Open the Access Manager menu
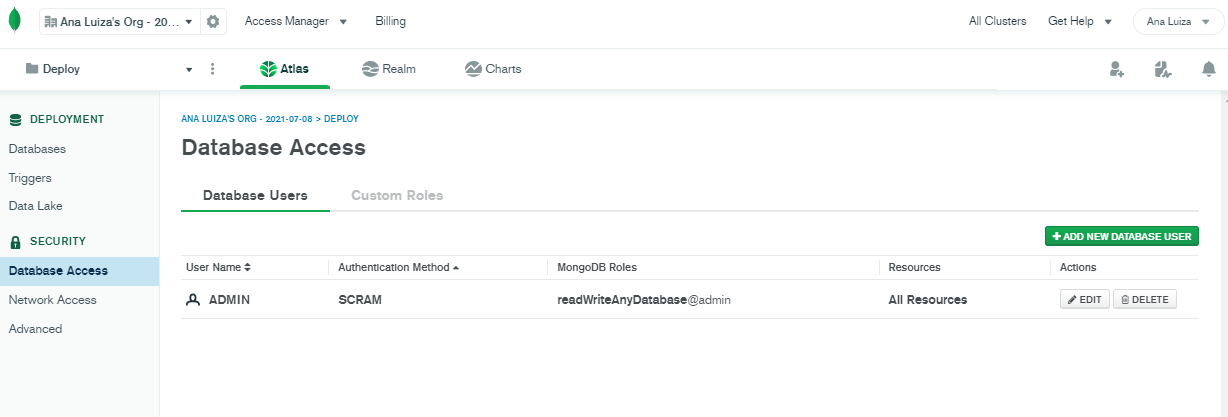This screenshot has width=1228, height=417. 296,21
